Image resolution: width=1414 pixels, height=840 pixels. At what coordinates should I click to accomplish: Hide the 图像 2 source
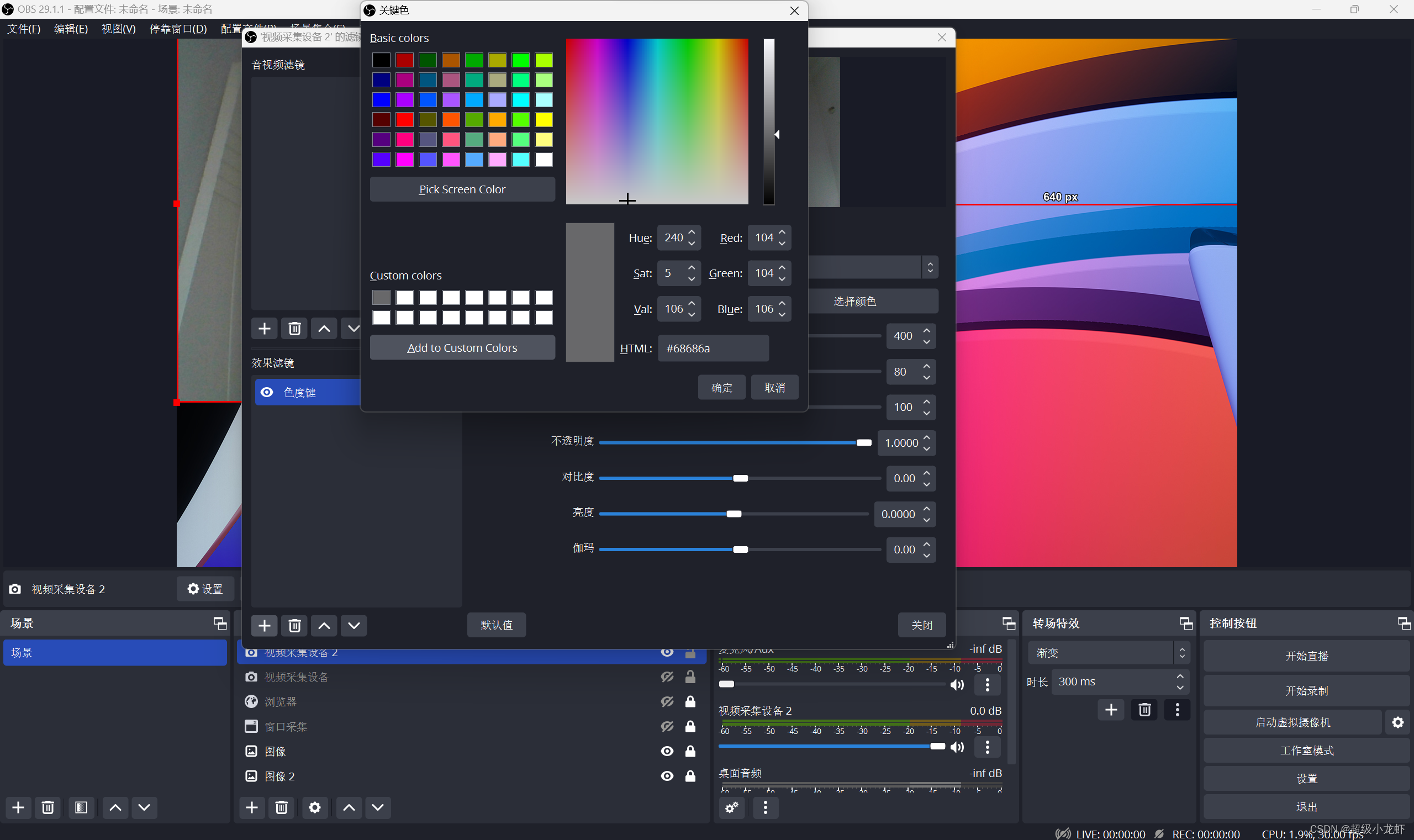(667, 776)
